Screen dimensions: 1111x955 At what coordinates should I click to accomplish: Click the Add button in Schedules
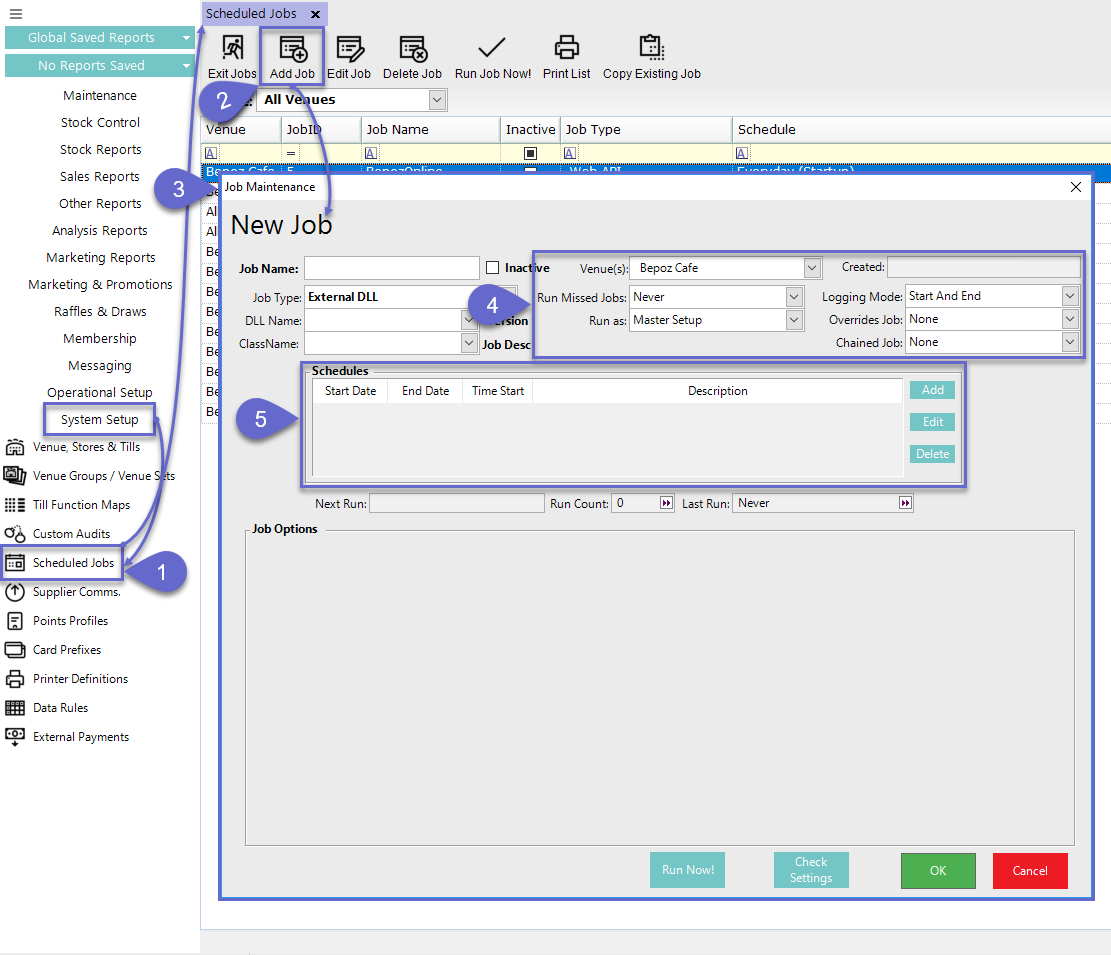click(932, 390)
